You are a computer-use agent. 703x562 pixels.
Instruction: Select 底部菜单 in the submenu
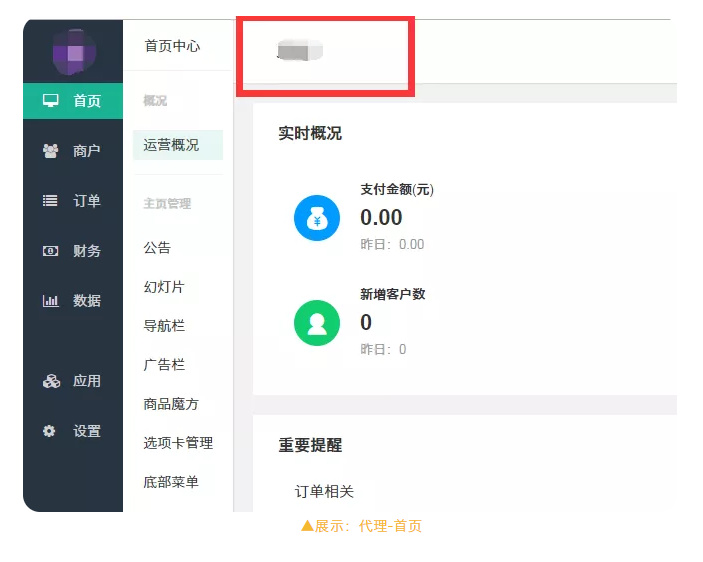click(171, 482)
